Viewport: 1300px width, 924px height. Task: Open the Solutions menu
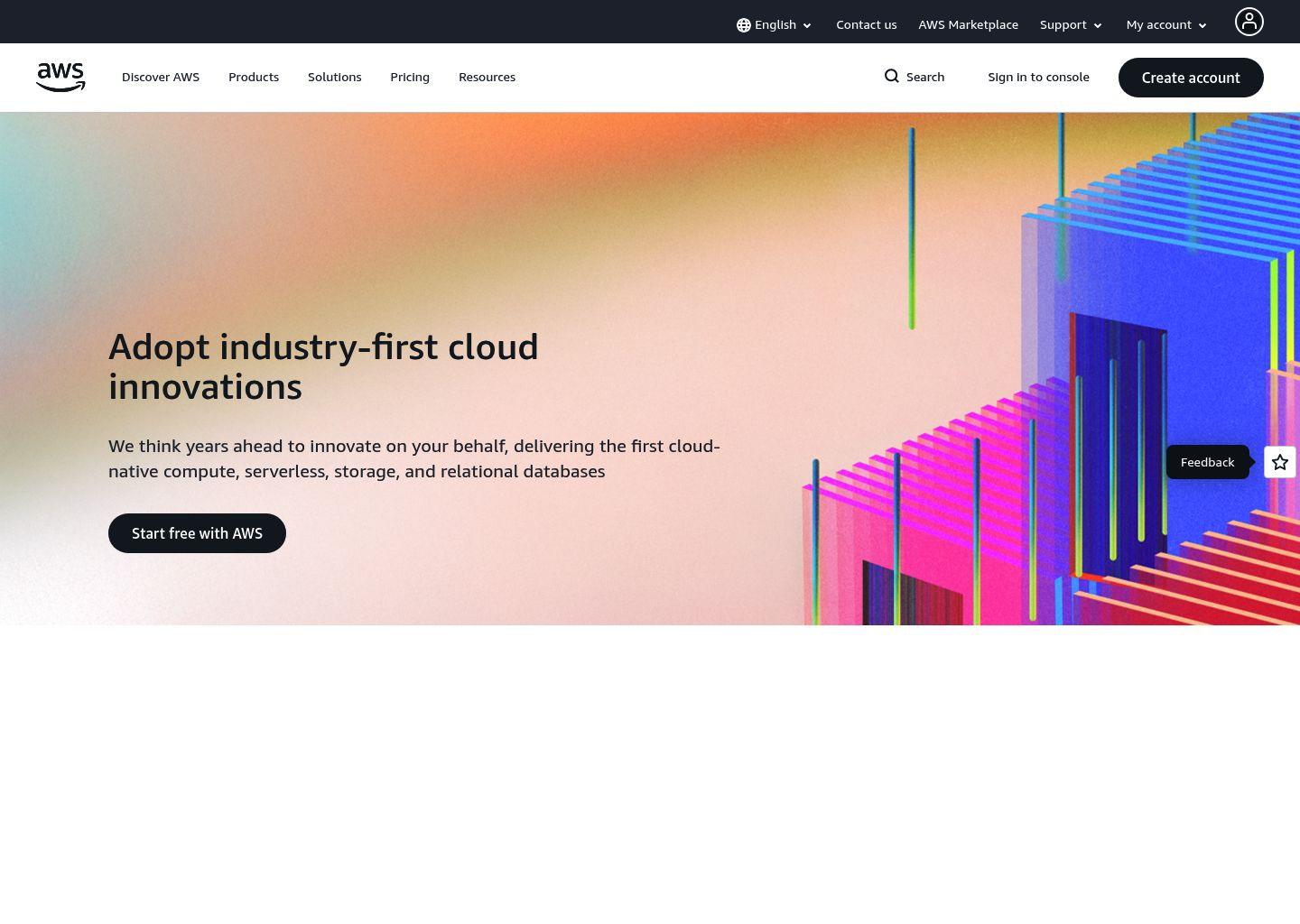tap(334, 78)
